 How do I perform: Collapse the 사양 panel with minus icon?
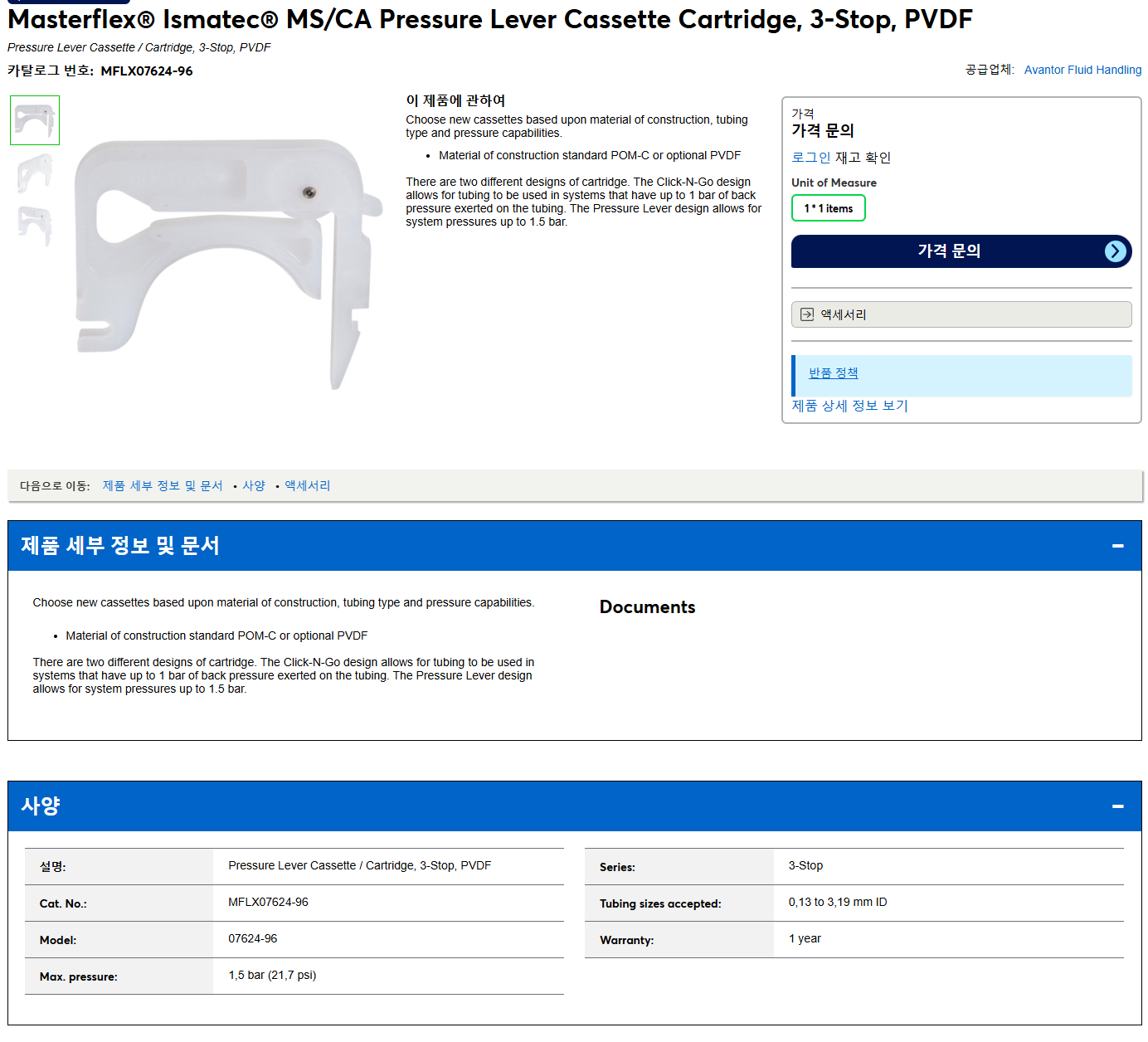click(1118, 806)
